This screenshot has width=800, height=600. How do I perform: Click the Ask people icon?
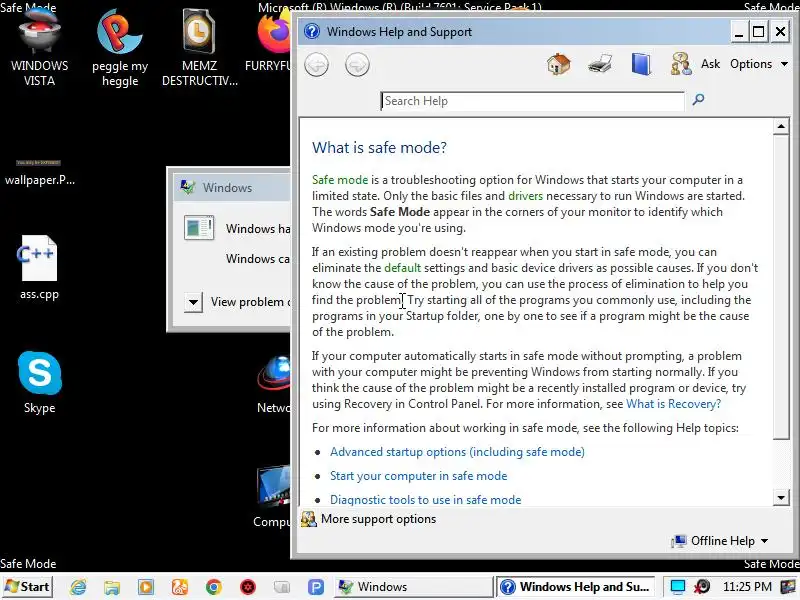(x=681, y=64)
